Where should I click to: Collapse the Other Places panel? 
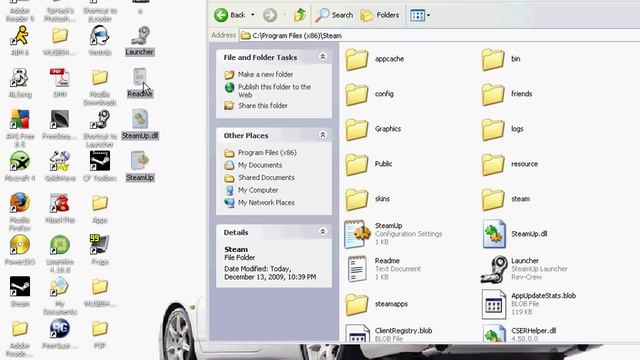tap(322, 135)
